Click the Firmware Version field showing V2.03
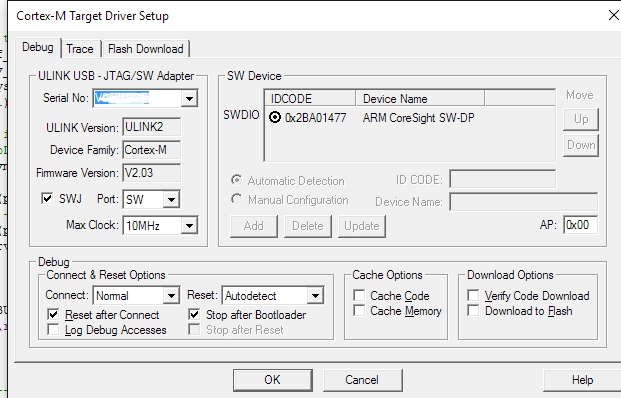This screenshot has height=398, width=621. click(x=151, y=173)
